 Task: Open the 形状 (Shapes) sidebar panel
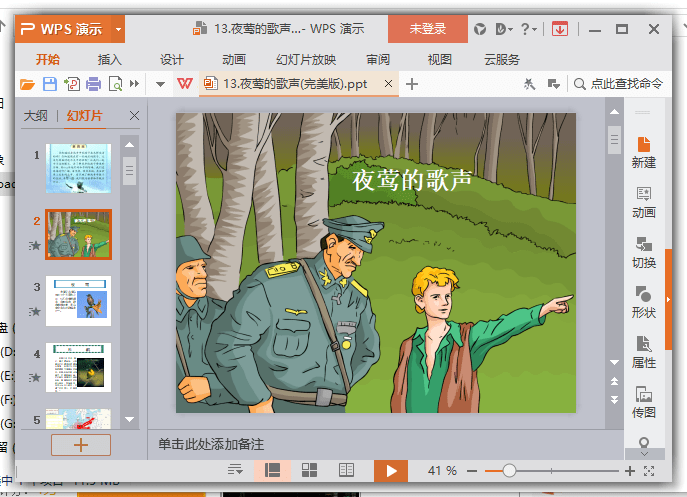[644, 302]
